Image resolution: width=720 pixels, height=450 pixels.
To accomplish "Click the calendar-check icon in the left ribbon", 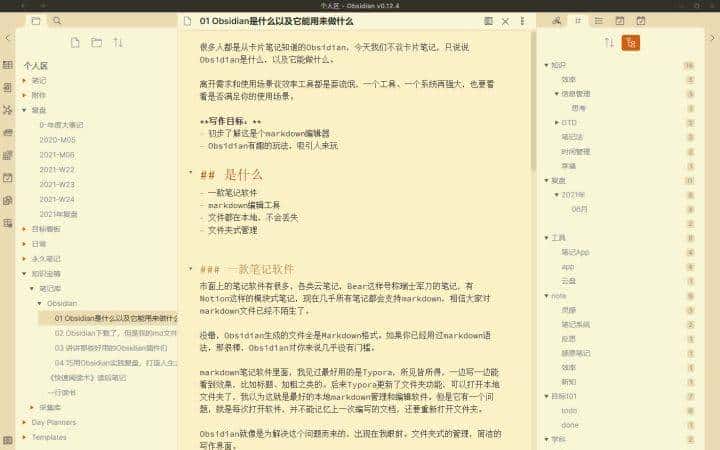I will pos(7,178).
